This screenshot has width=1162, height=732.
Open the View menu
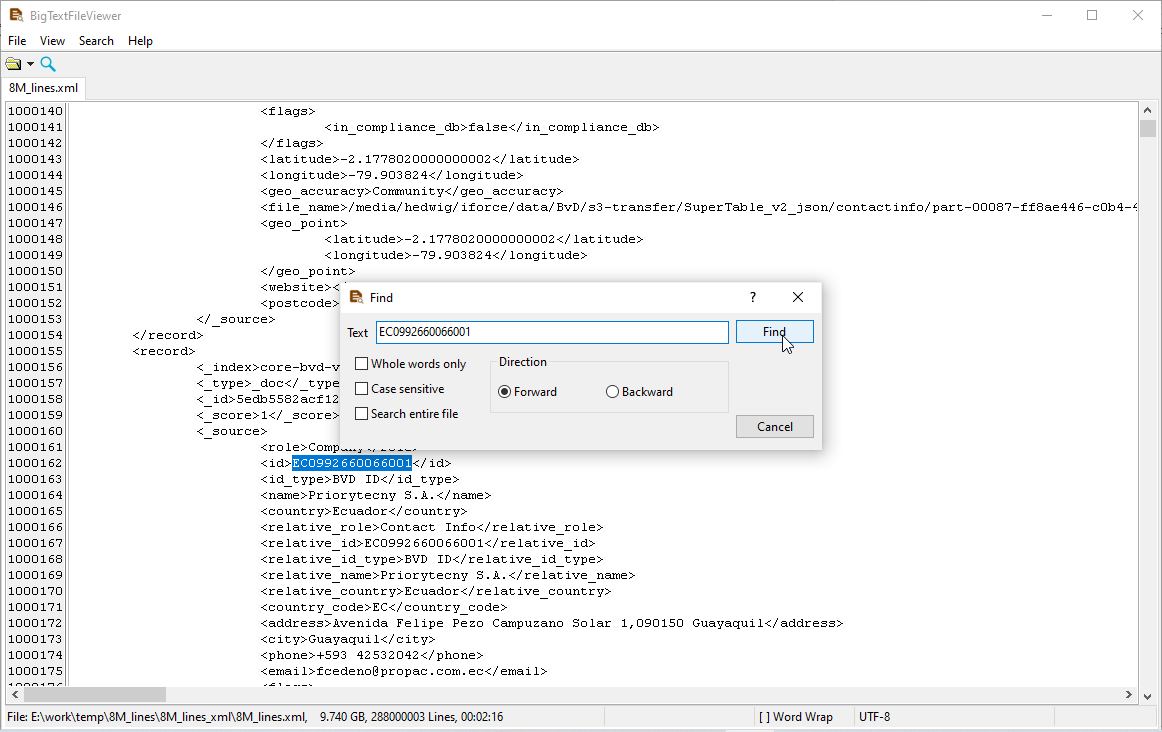tap(52, 41)
